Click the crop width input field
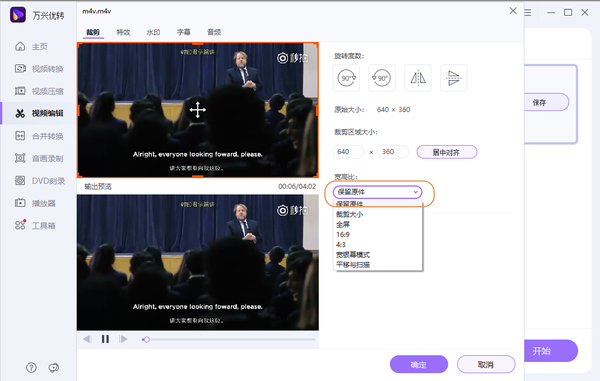The width and height of the screenshot is (600, 381). point(348,152)
